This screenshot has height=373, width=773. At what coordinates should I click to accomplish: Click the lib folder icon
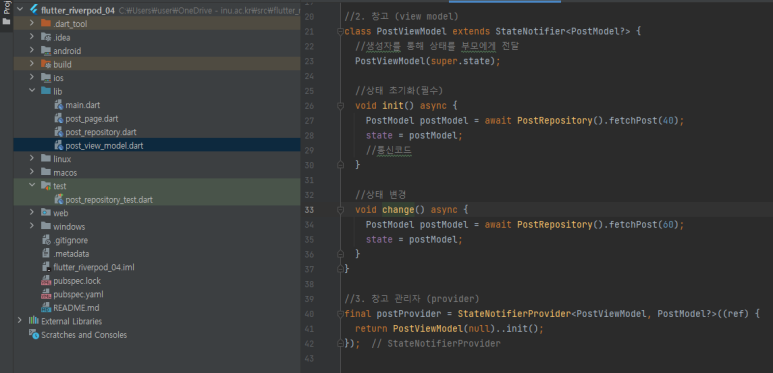[46, 91]
